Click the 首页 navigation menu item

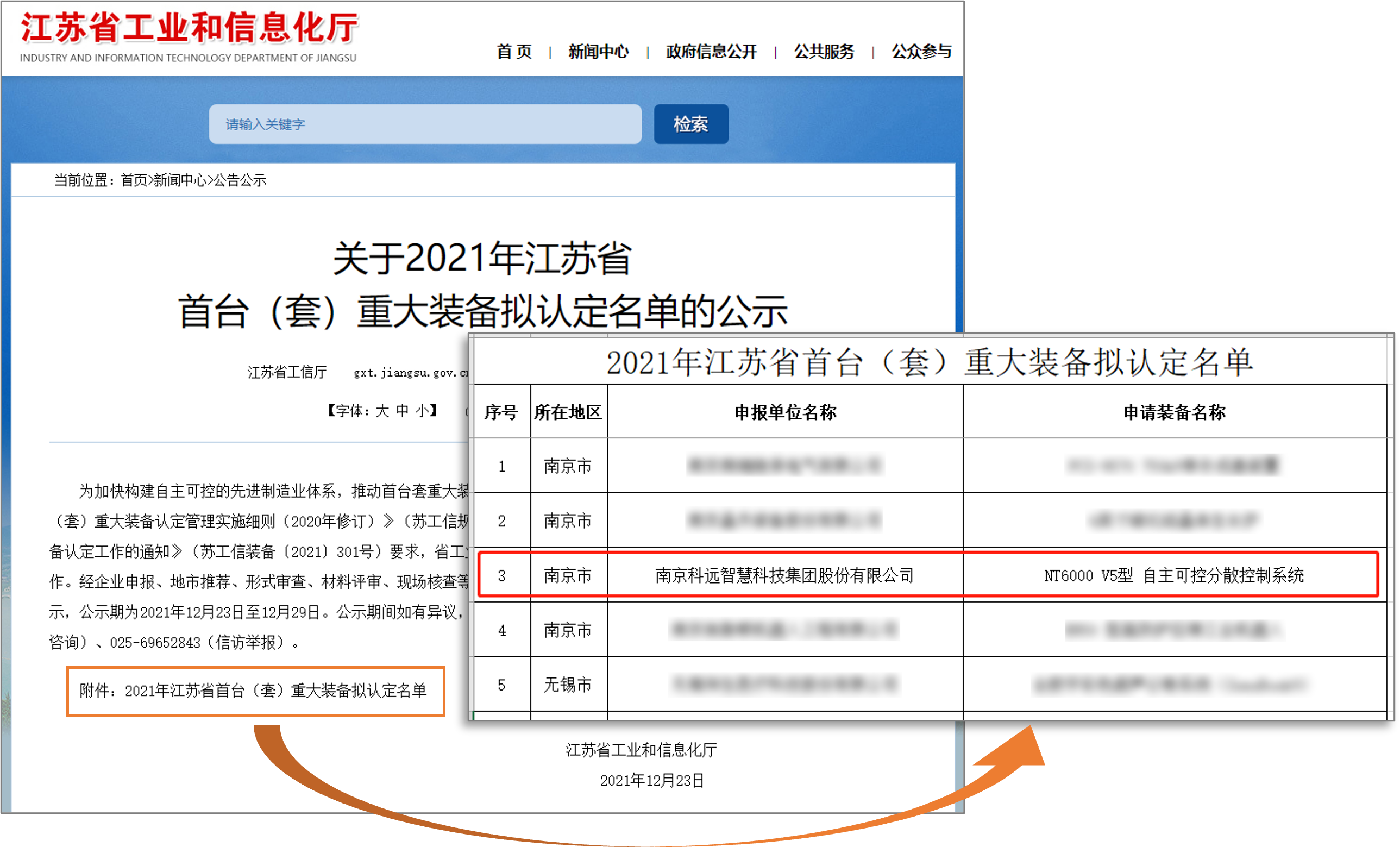[x=514, y=52]
